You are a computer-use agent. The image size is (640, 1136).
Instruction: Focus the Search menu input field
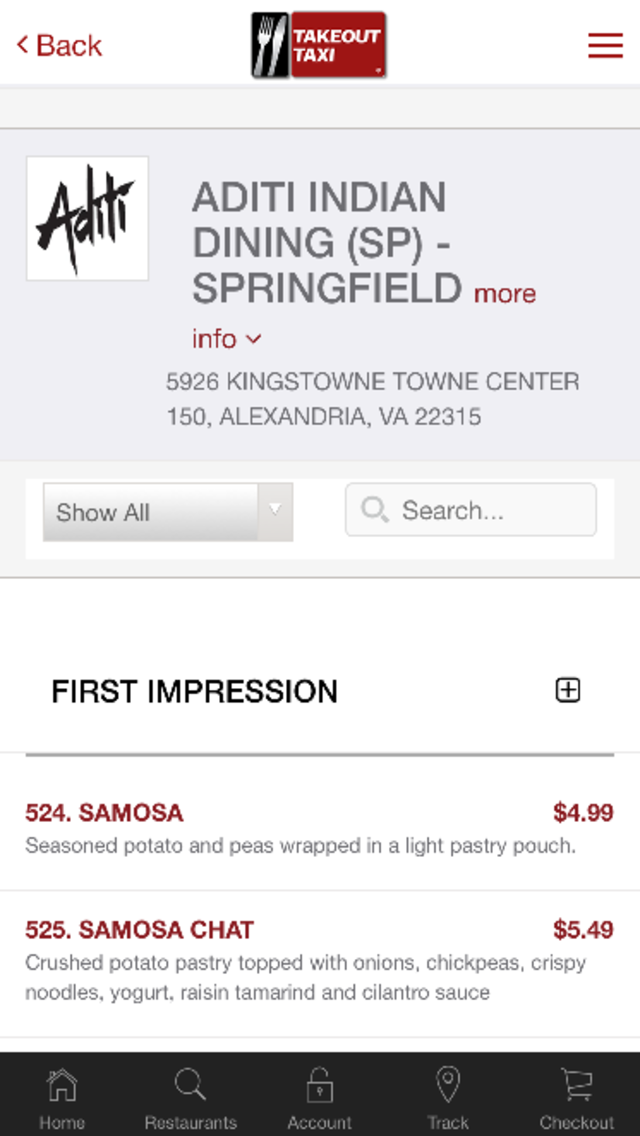(x=470, y=510)
